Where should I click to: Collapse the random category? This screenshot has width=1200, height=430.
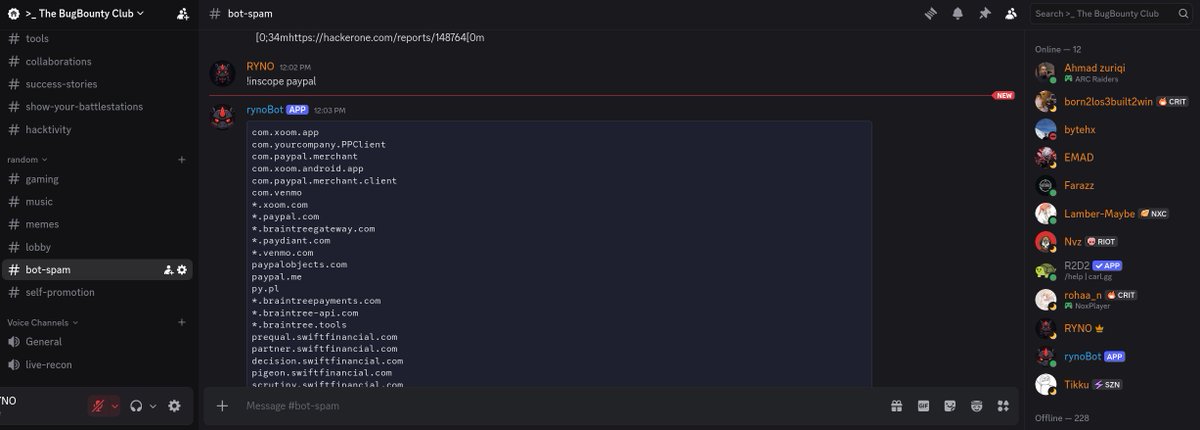(x=27, y=159)
